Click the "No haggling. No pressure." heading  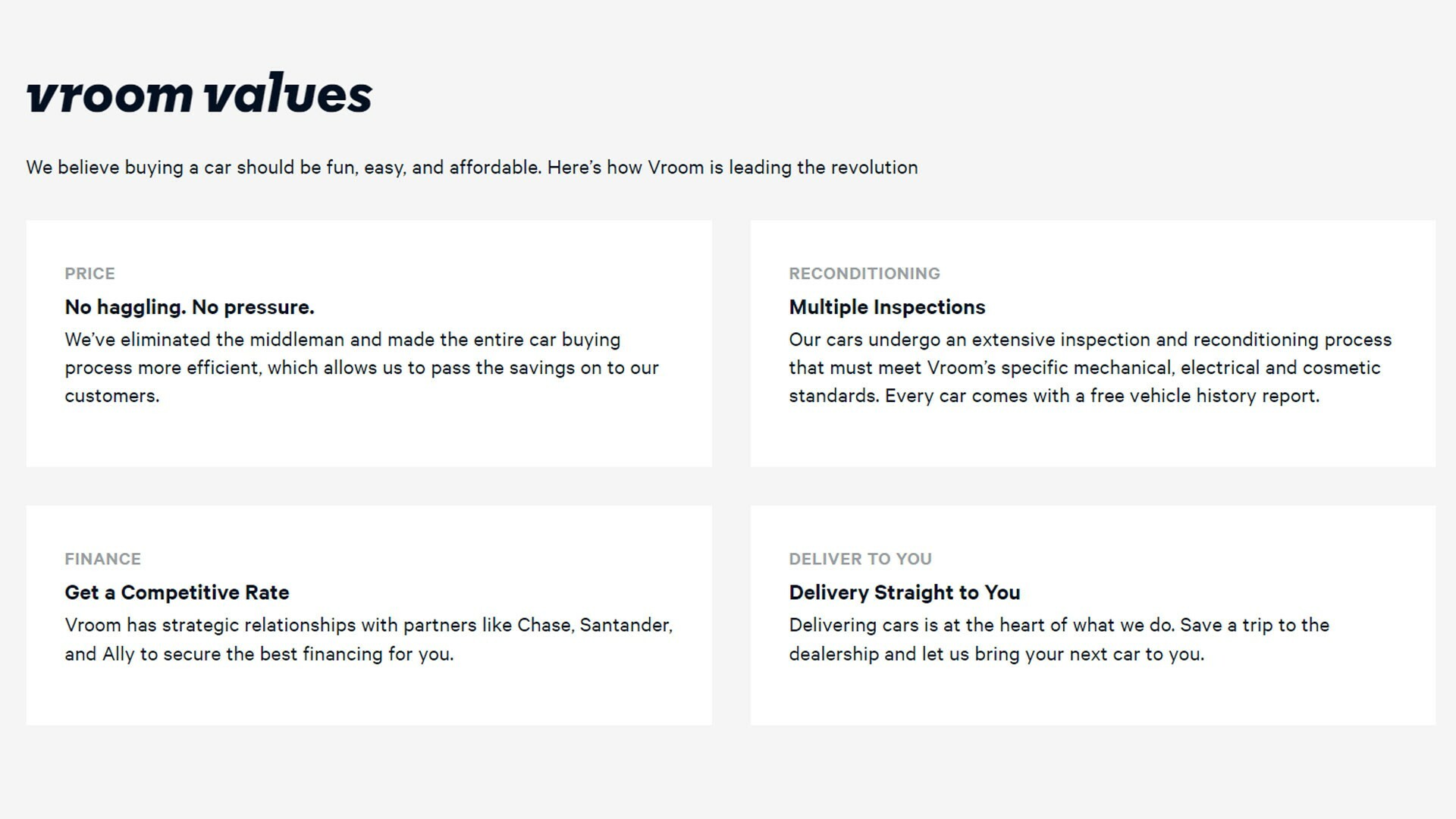tap(189, 307)
